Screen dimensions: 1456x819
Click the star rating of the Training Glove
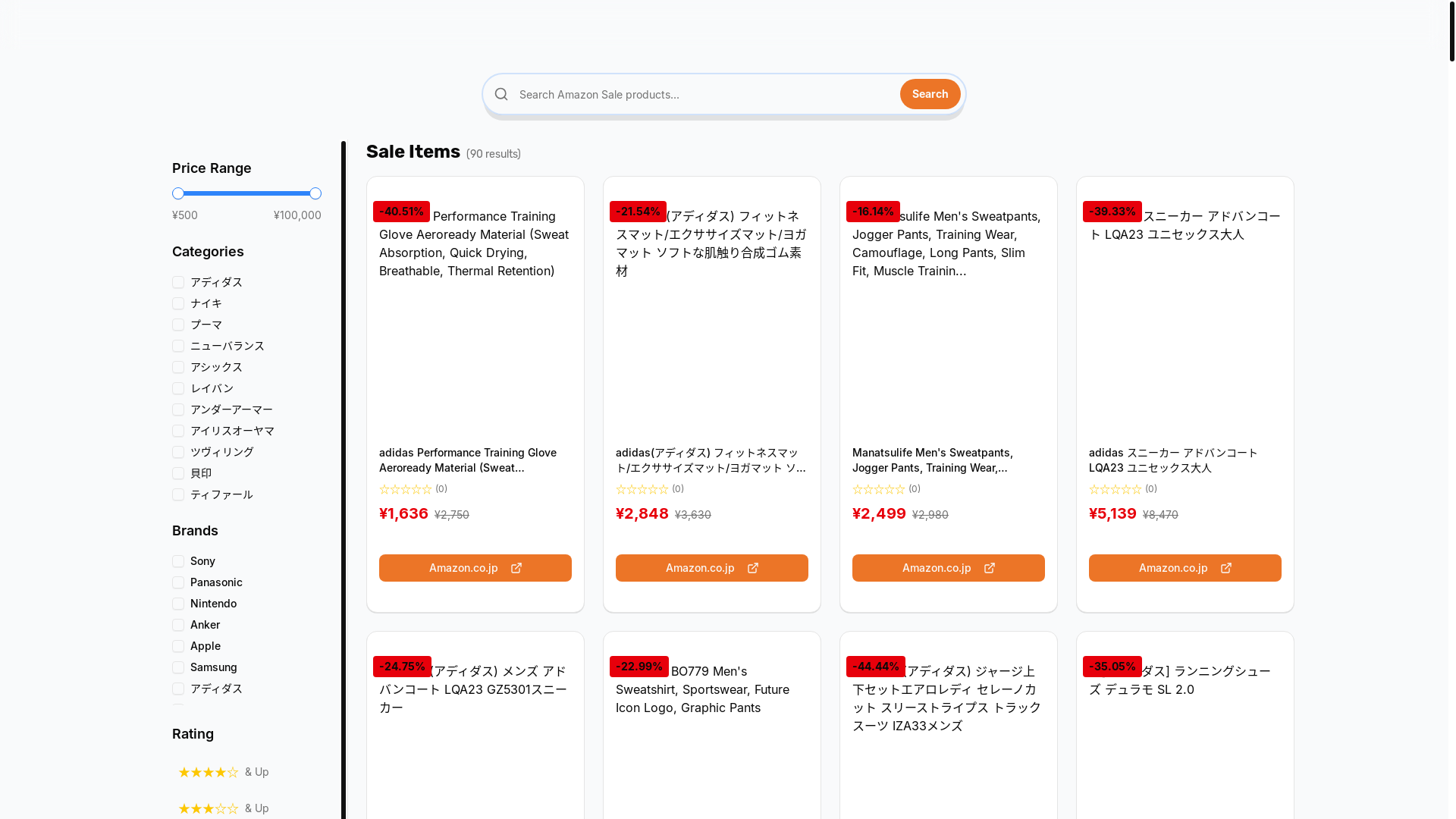point(406,489)
